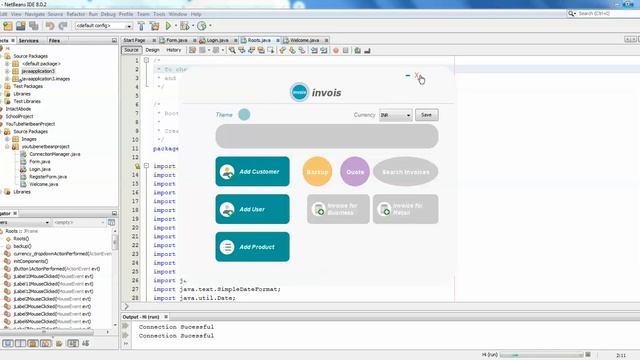
Task: Open the Navigate menu
Action: (x=35, y=14)
